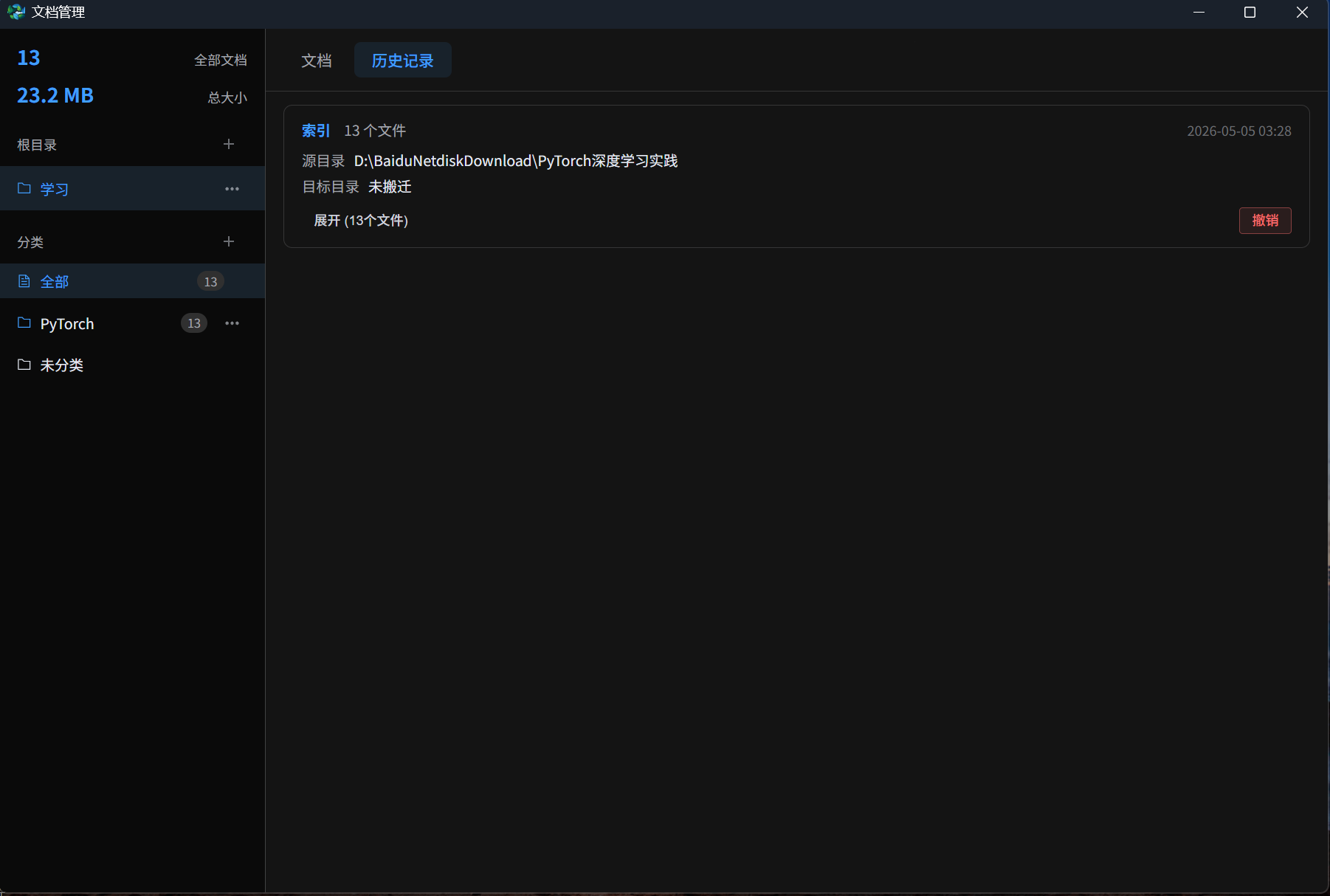This screenshot has height=896, width=1330.
Task: Click the folder icon beside 学习
Action: click(24, 188)
